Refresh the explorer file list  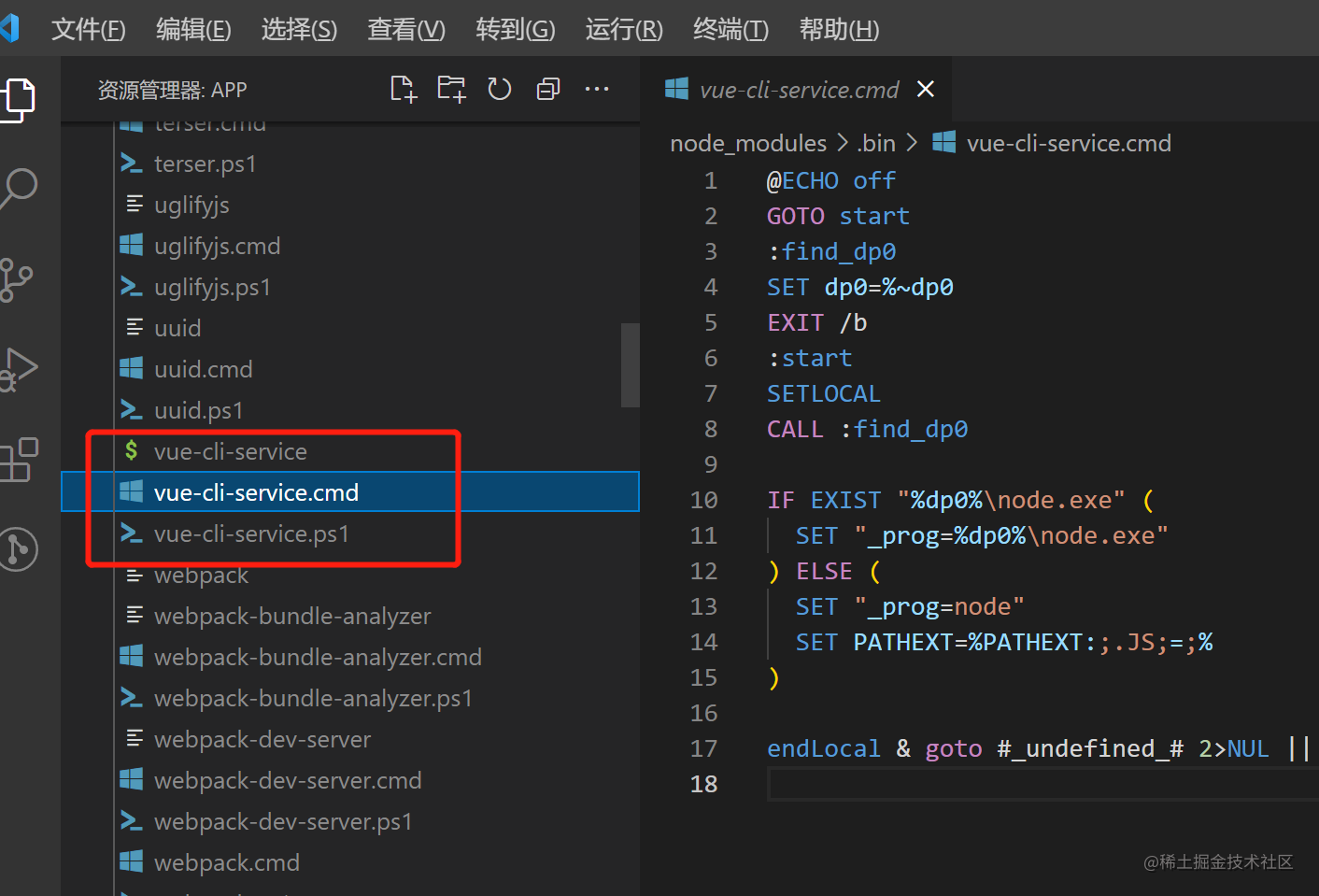[x=500, y=90]
